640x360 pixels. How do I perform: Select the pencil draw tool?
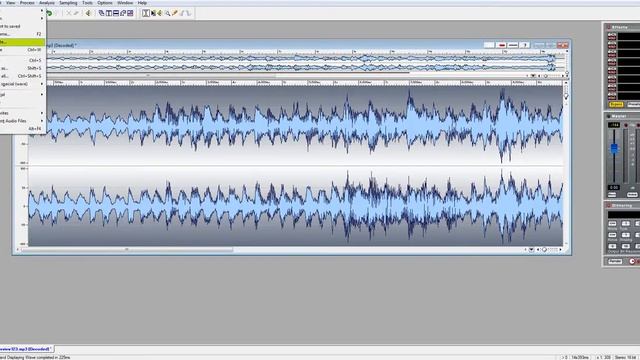(x=175, y=13)
